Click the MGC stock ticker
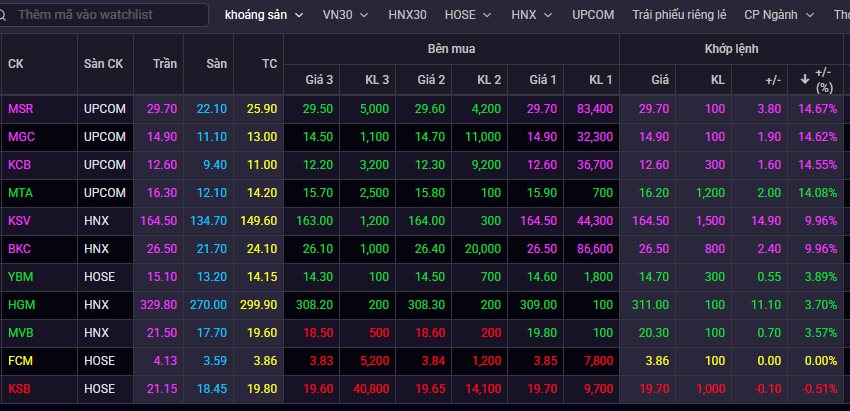This screenshot has width=850, height=411. pyautogui.click(x=20, y=136)
